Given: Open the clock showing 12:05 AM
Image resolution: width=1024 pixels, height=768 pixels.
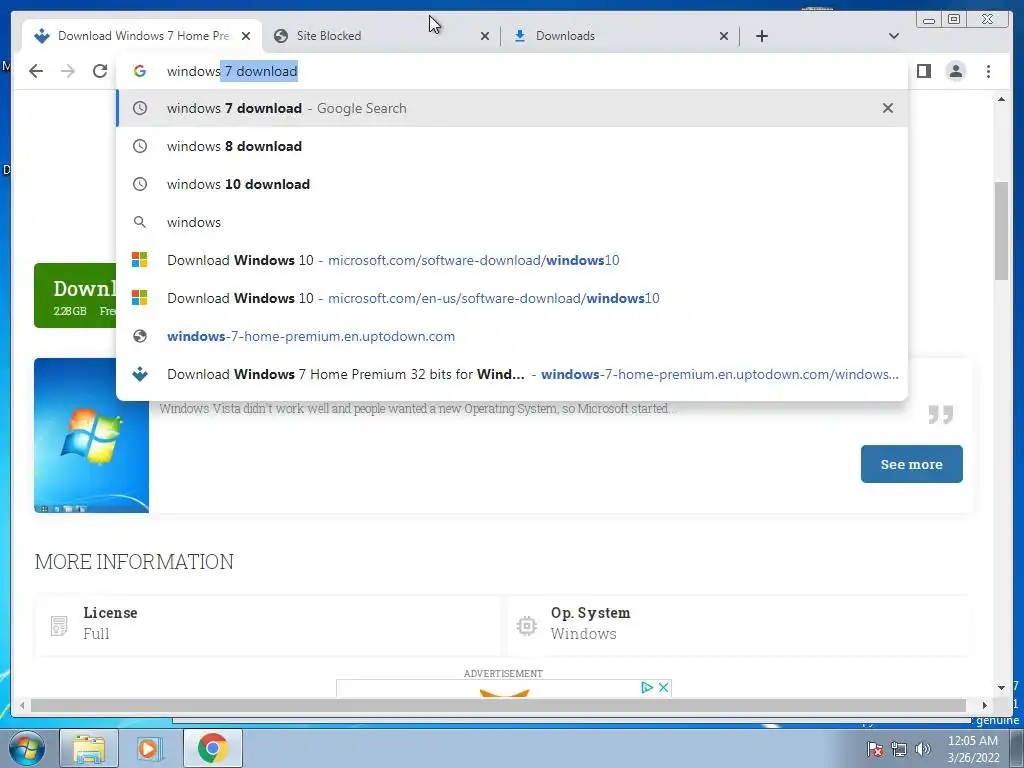Looking at the screenshot, I should (x=973, y=749).
